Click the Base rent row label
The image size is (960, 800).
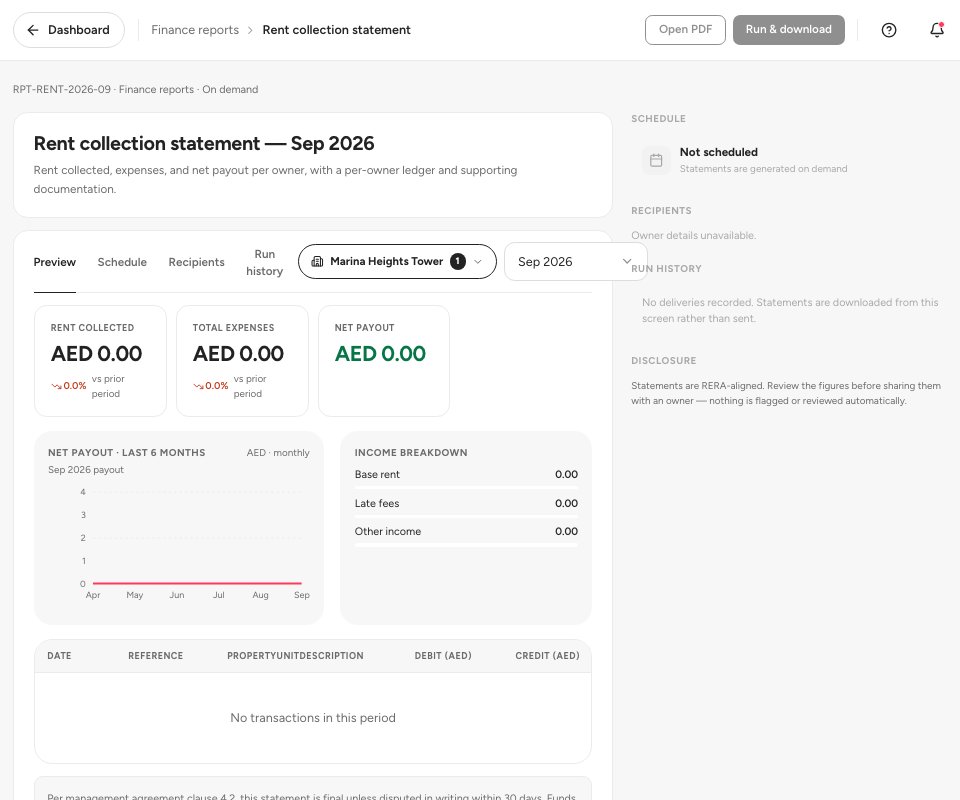[x=377, y=474]
